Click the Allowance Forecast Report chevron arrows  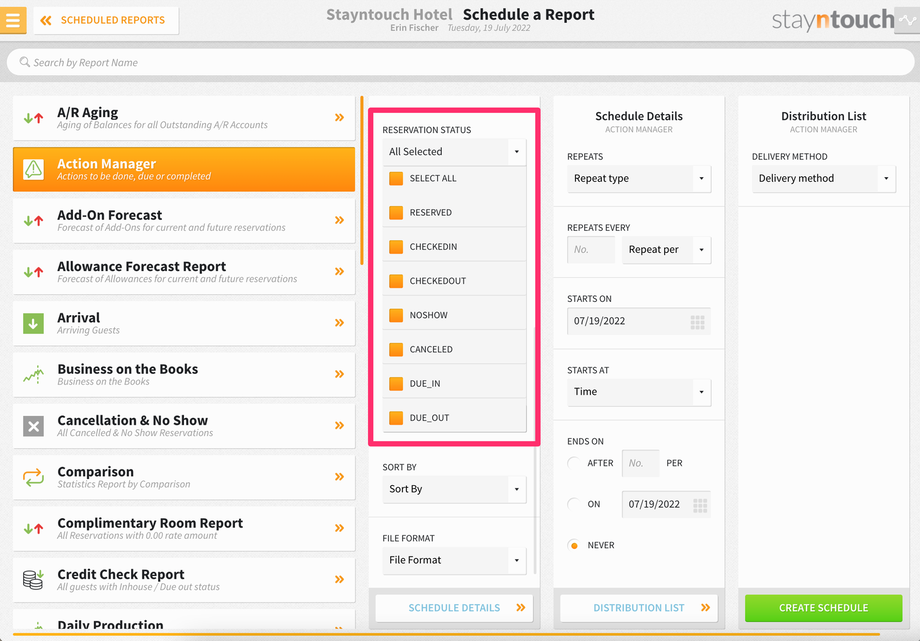(339, 271)
